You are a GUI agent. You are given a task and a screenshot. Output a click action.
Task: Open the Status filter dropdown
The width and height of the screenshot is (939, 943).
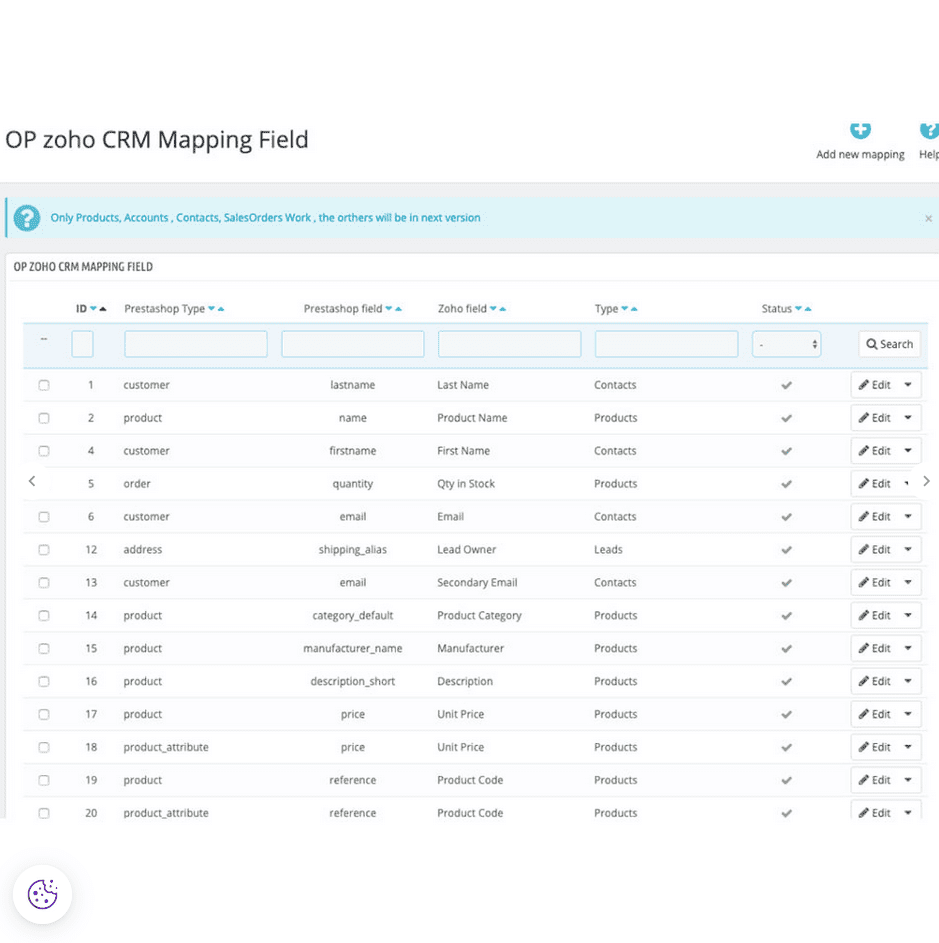(786, 345)
